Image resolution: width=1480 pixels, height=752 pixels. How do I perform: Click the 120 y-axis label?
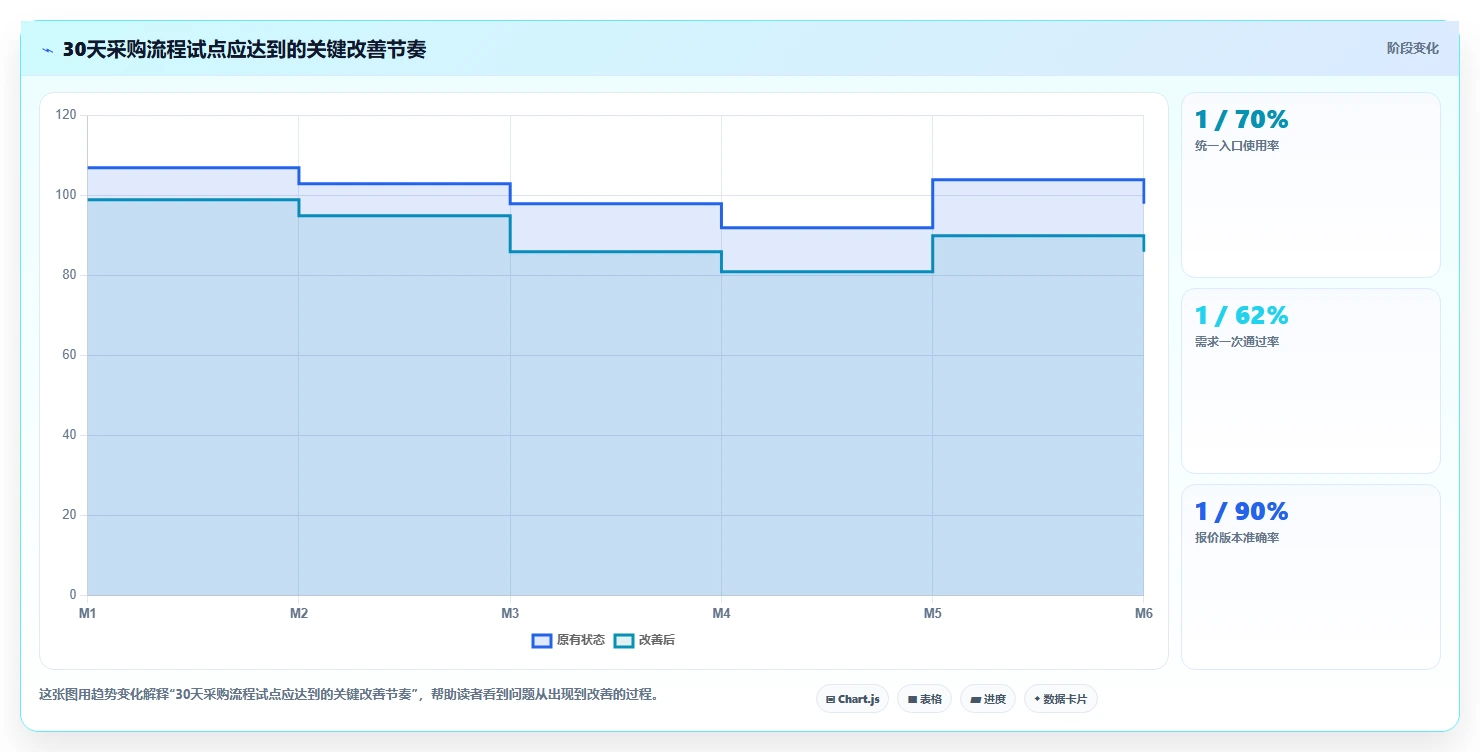(x=66, y=115)
